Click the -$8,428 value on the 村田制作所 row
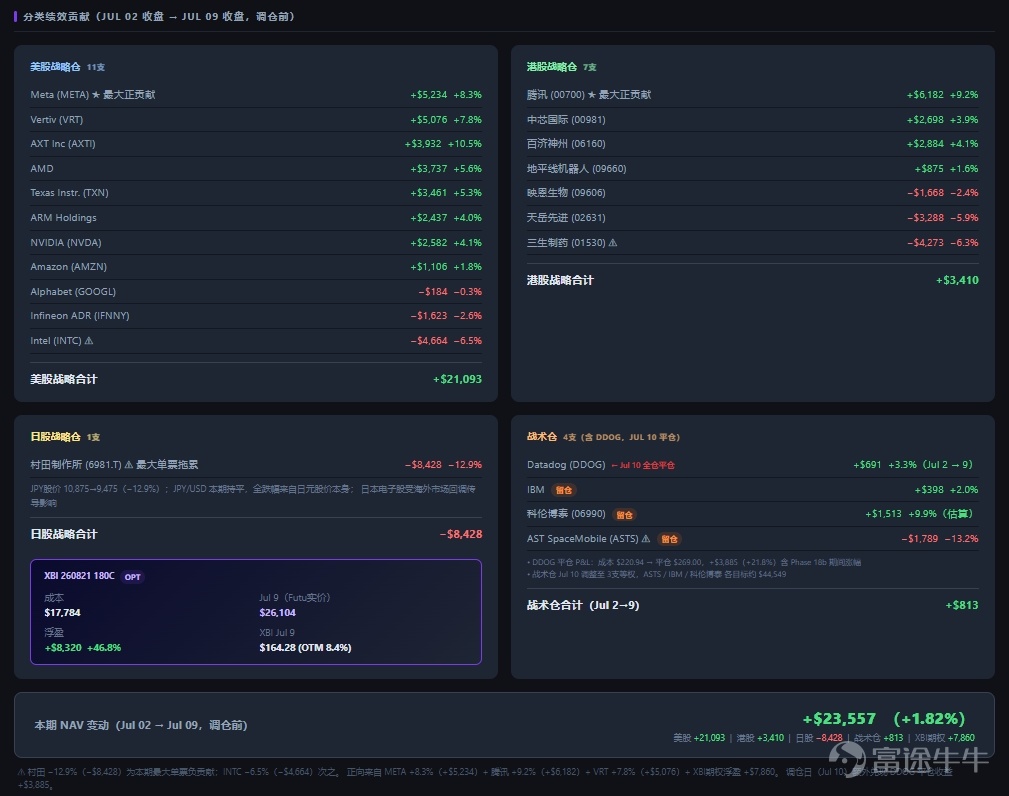1009x796 pixels. [423, 465]
